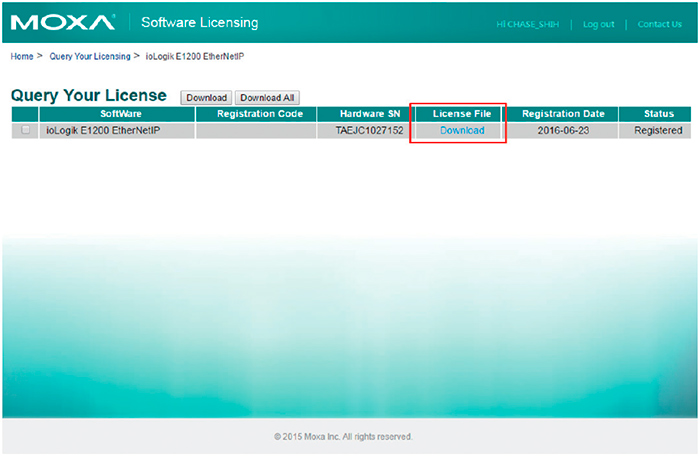The height and width of the screenshot is (457, 700).
Task: Click the Status column header
Action: [x=658, y=114]
